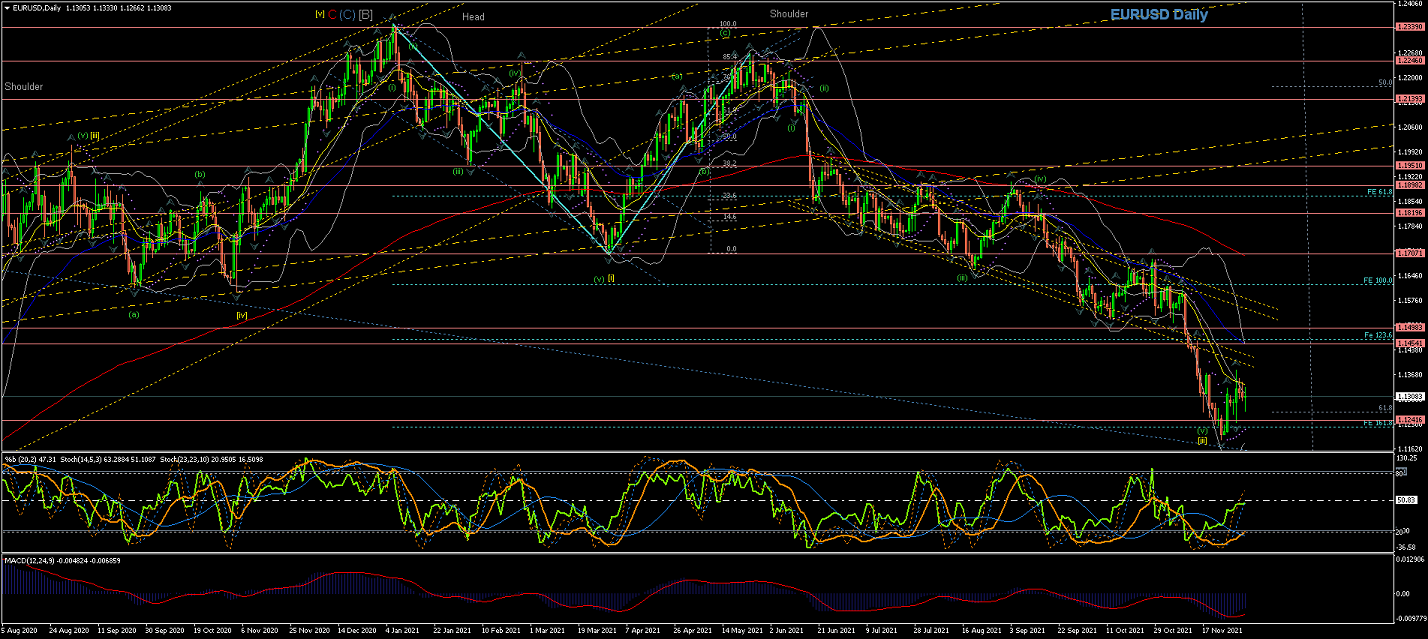Click the 1.17071 price level tag
Viewport: 1428px width, 639px height.
(1409, 253)
